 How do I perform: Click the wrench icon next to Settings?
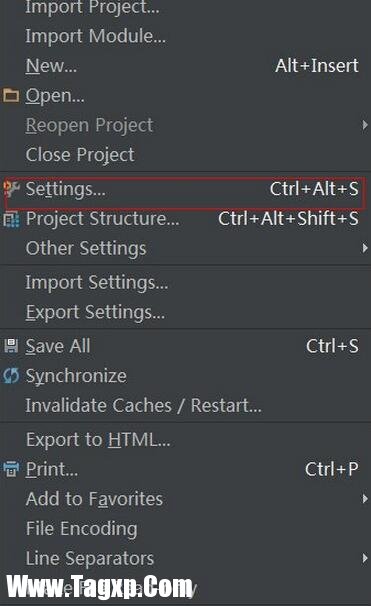pos(11,189)
